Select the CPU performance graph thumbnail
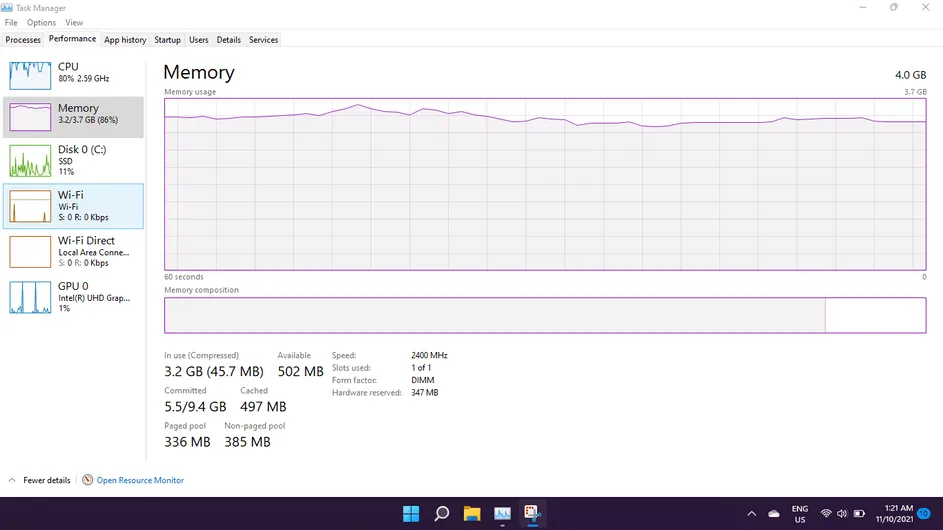 tap(30, 75)
